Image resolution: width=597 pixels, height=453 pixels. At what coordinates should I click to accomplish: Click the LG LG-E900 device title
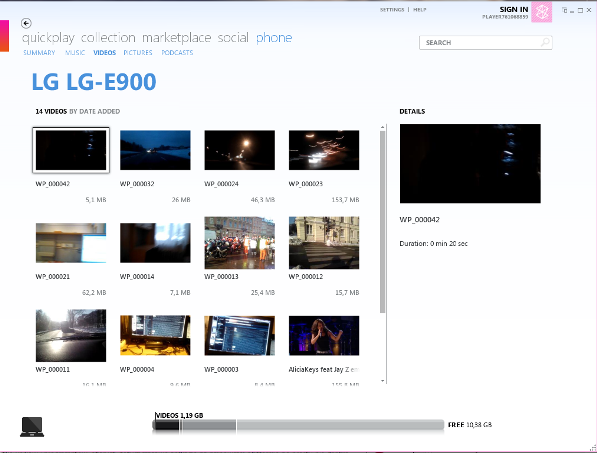click(x=94, y=81)
